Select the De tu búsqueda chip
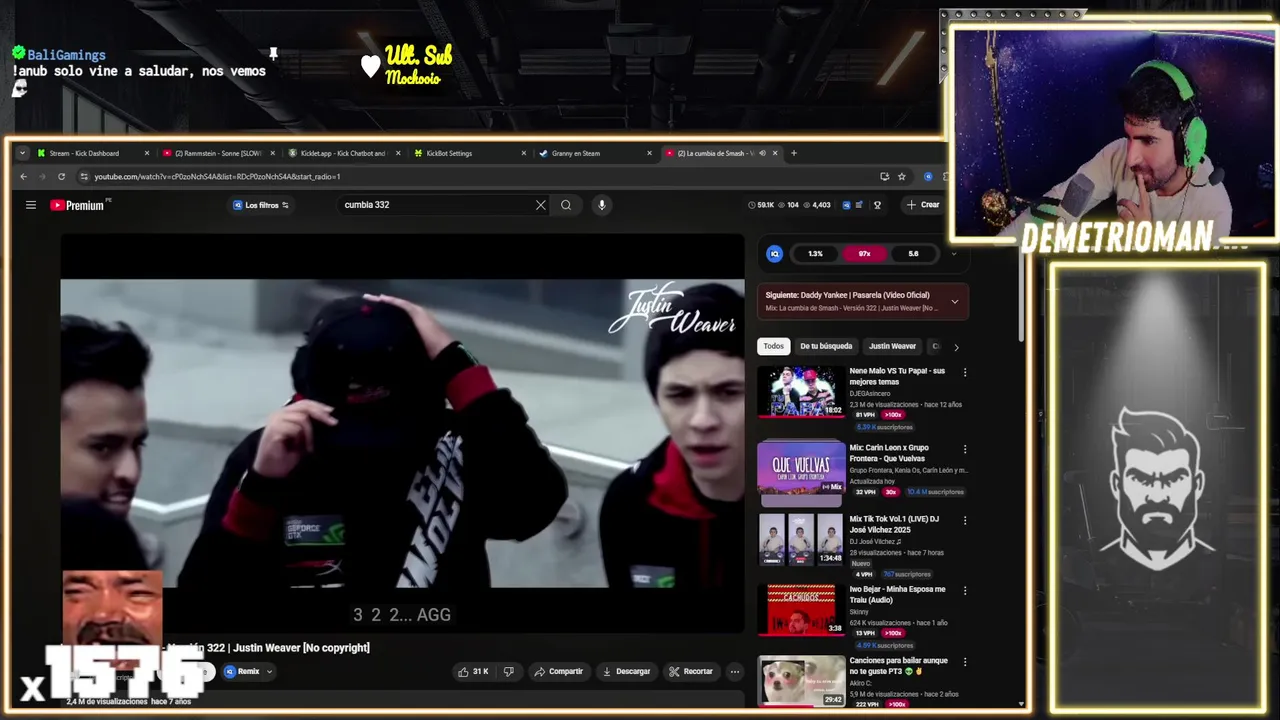This screenshot has height=720, width=1280. click(x=826, y=346)
